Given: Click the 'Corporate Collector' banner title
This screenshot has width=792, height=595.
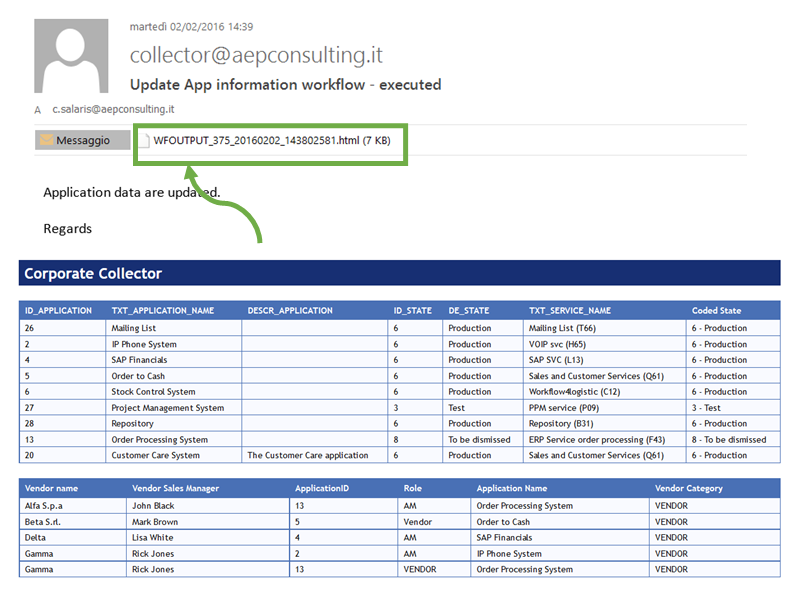Looking at the screenshot, I should pyautogui.click(x=93, y=273).
